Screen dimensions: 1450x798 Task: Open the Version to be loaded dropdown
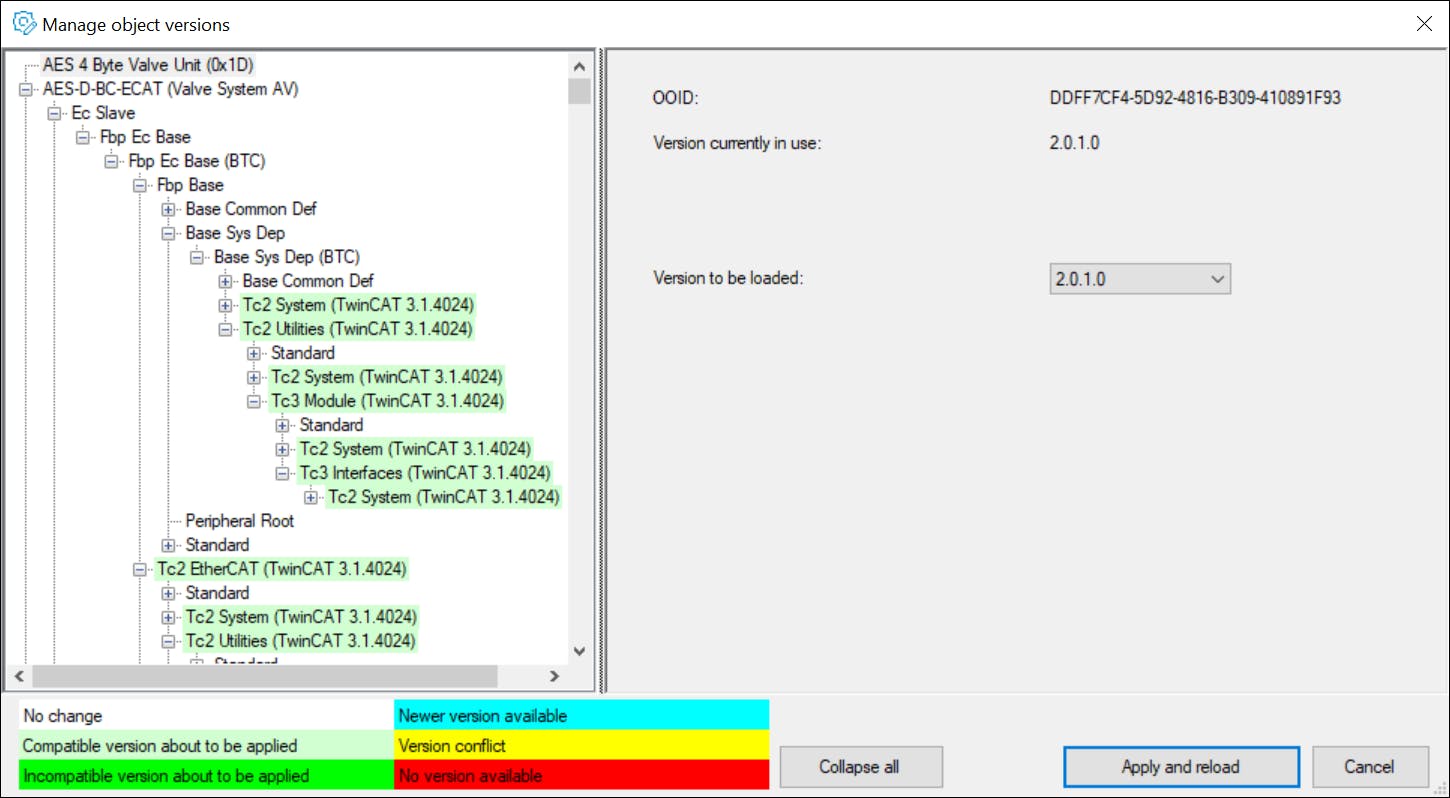tap(1139, 279)
